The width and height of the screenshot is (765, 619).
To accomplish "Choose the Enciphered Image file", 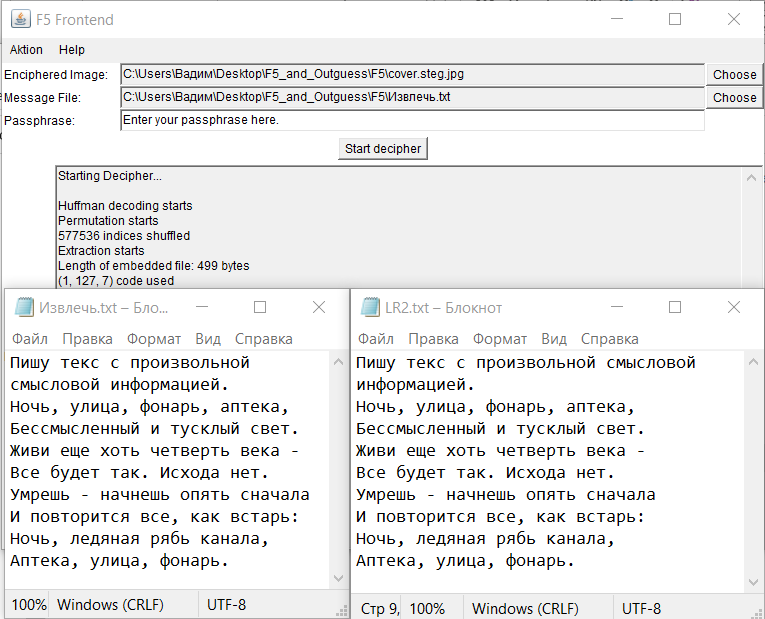I will coord(734,75).
